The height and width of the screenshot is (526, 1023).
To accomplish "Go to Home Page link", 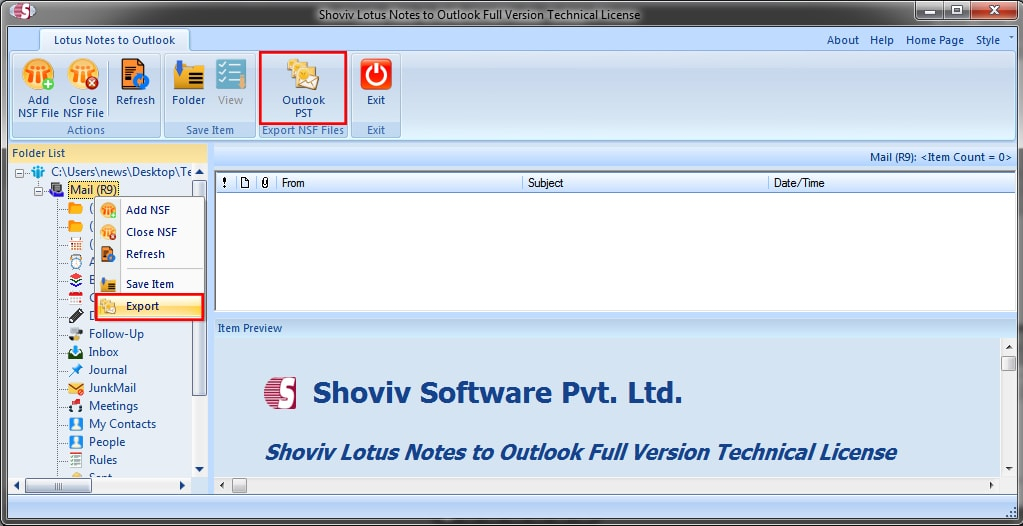I will coord(934,40).
